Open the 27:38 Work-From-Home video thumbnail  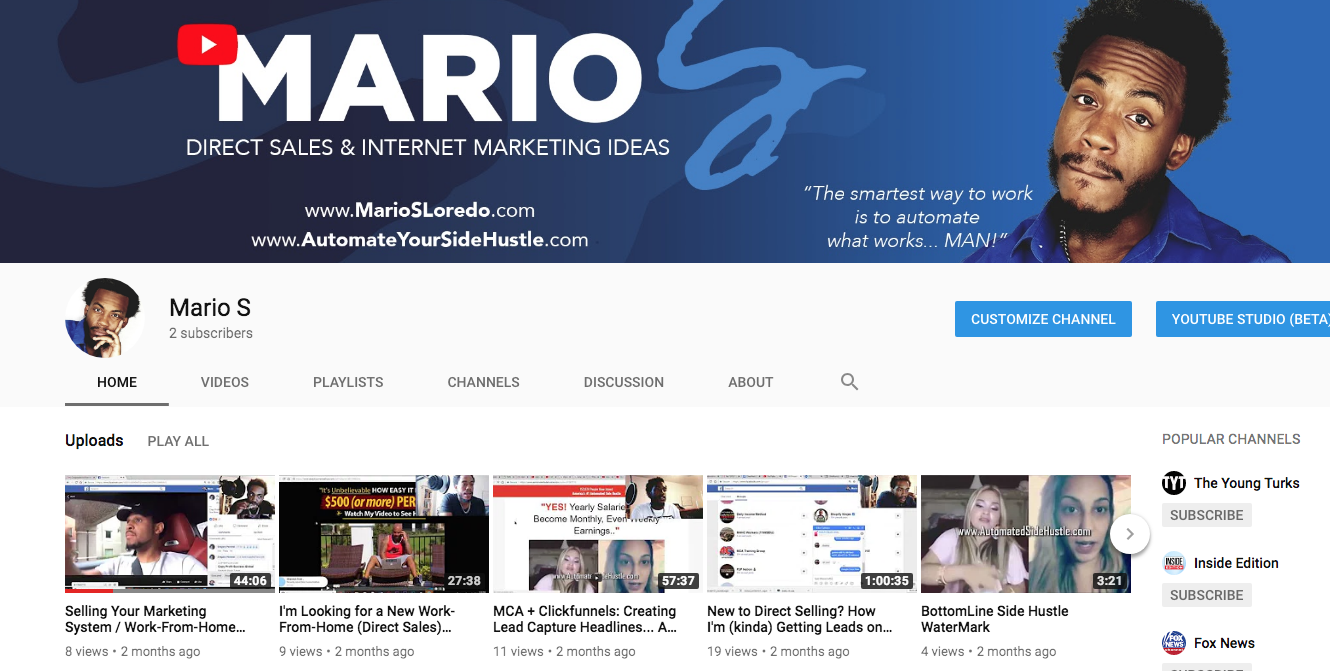(384, 534)
